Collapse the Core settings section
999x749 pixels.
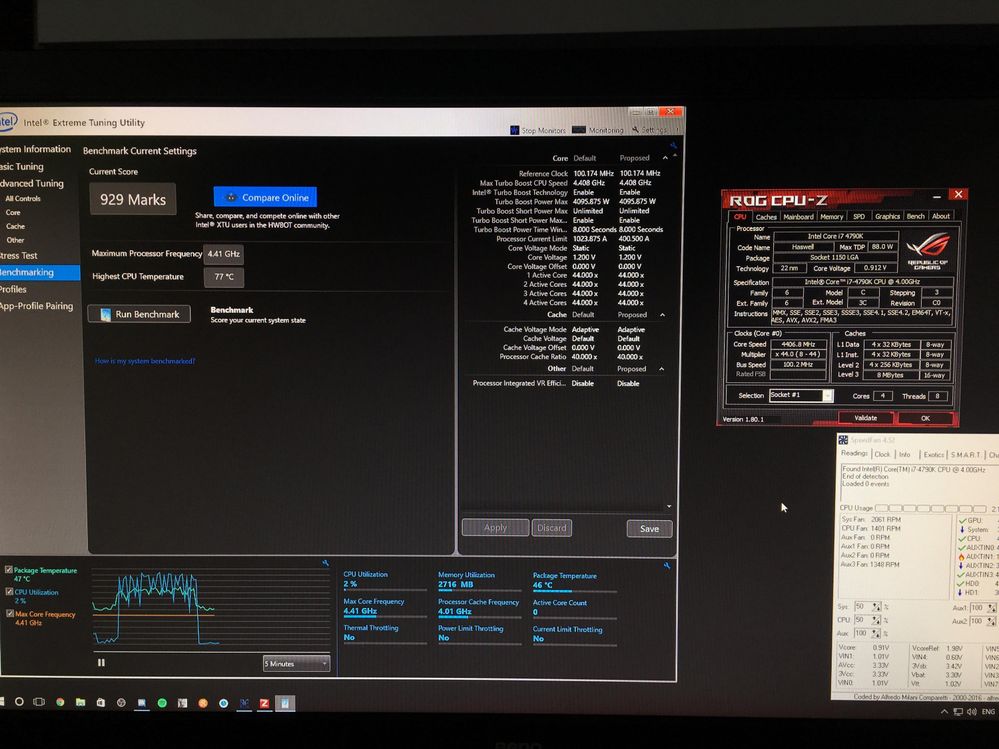(665, 158)
